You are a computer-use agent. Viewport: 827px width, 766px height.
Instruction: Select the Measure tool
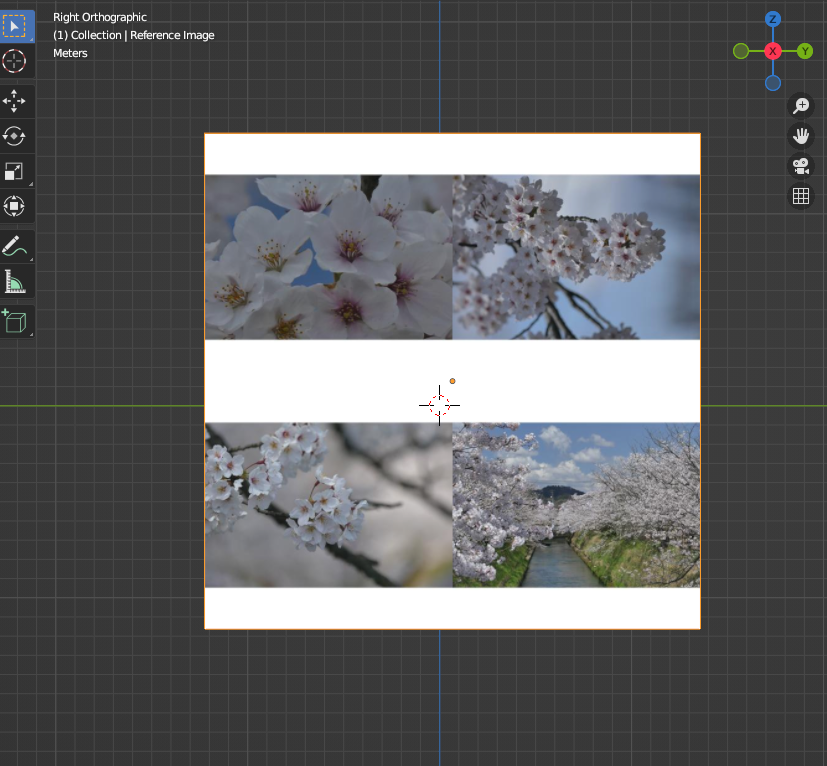(14, 281)
